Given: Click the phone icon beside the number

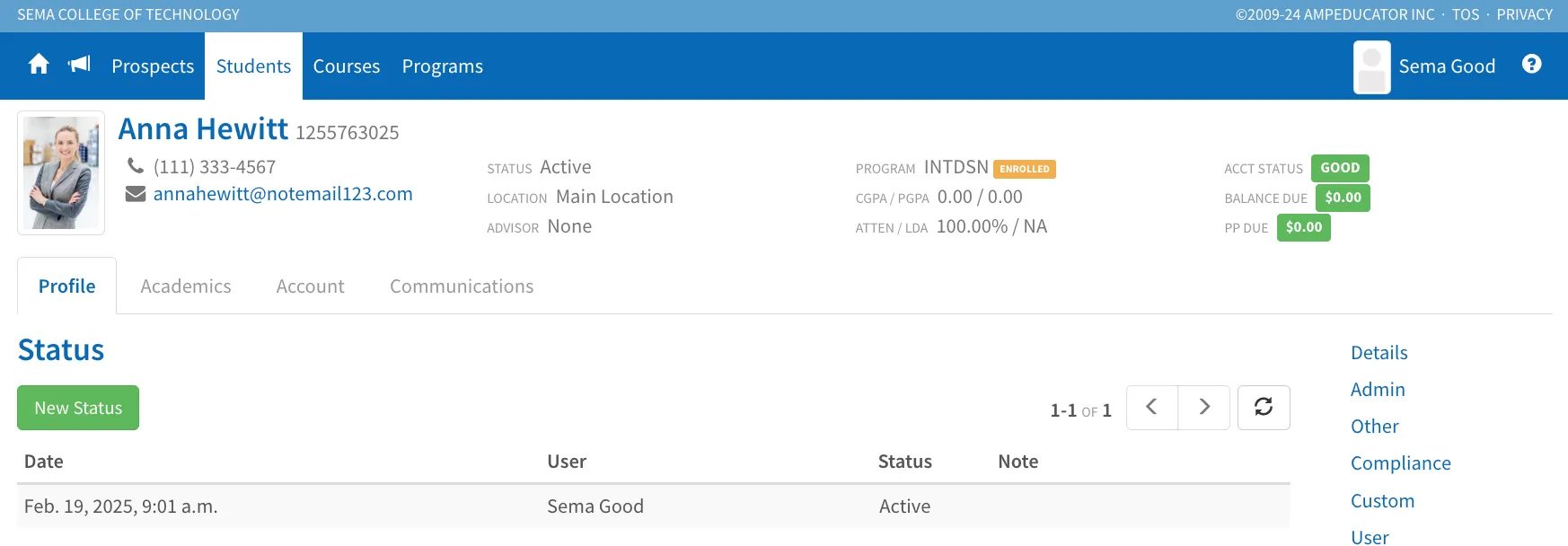Looking at the screenshot, I should (136, 166).
